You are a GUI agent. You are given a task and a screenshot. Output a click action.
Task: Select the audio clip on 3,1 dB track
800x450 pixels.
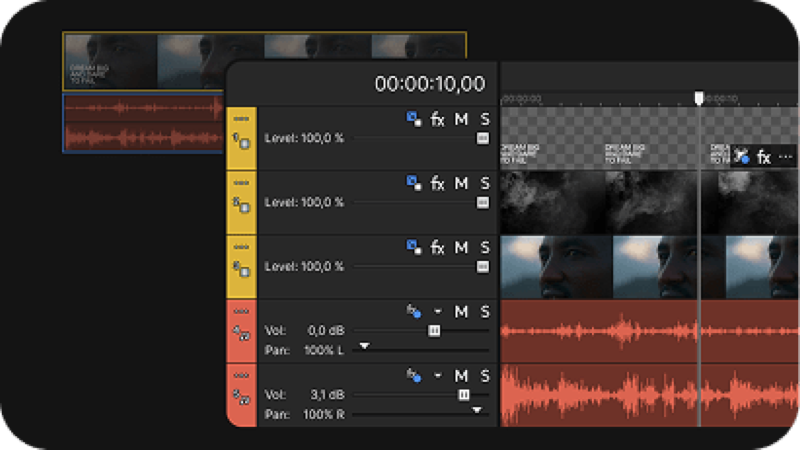649,395
